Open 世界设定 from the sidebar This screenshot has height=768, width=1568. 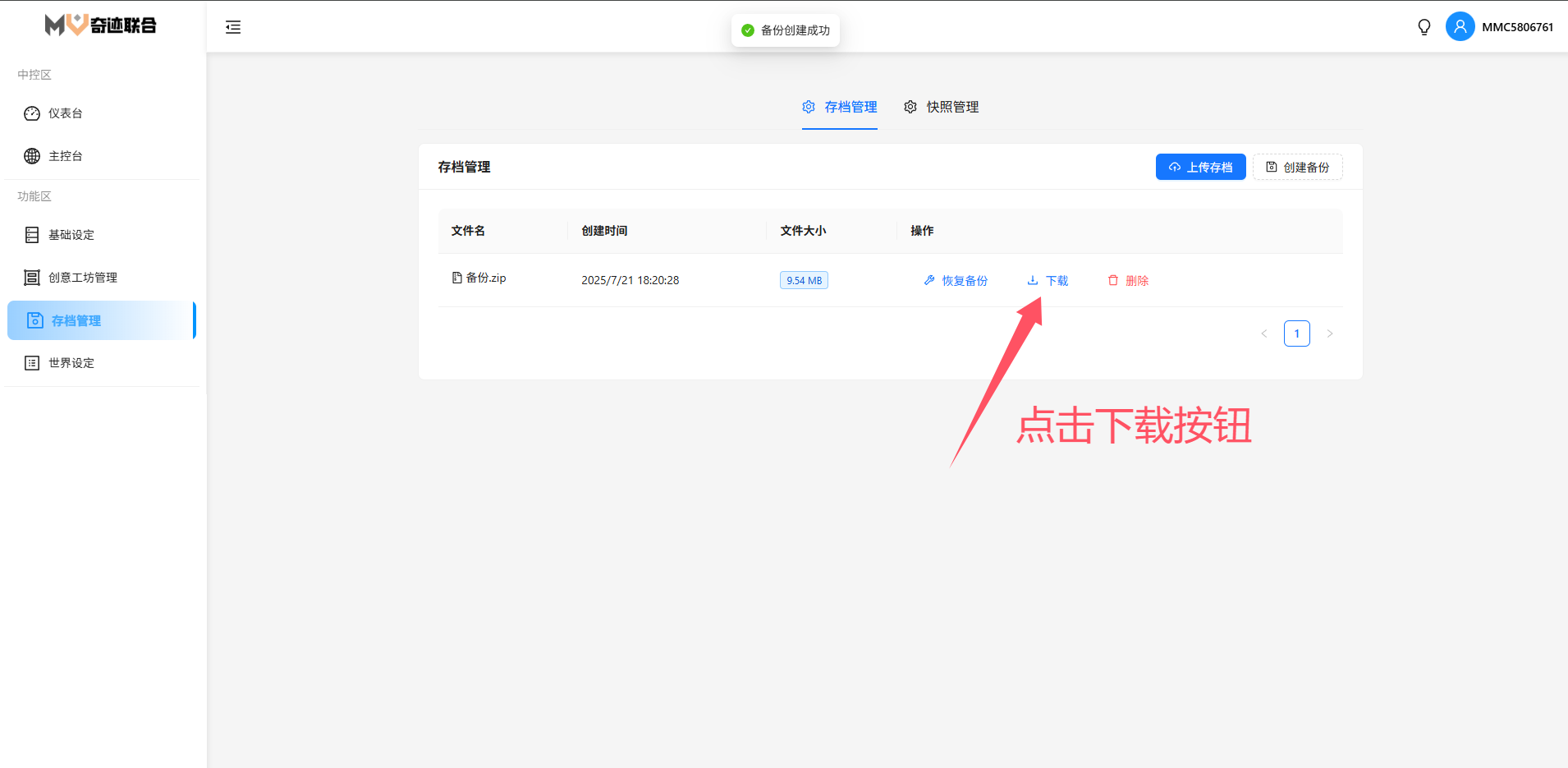click(71, 363)
